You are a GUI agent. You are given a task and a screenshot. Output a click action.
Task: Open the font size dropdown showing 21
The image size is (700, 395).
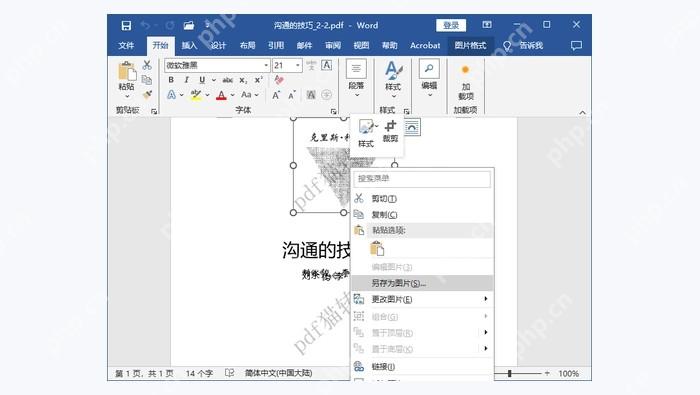(x=298, y=66)
